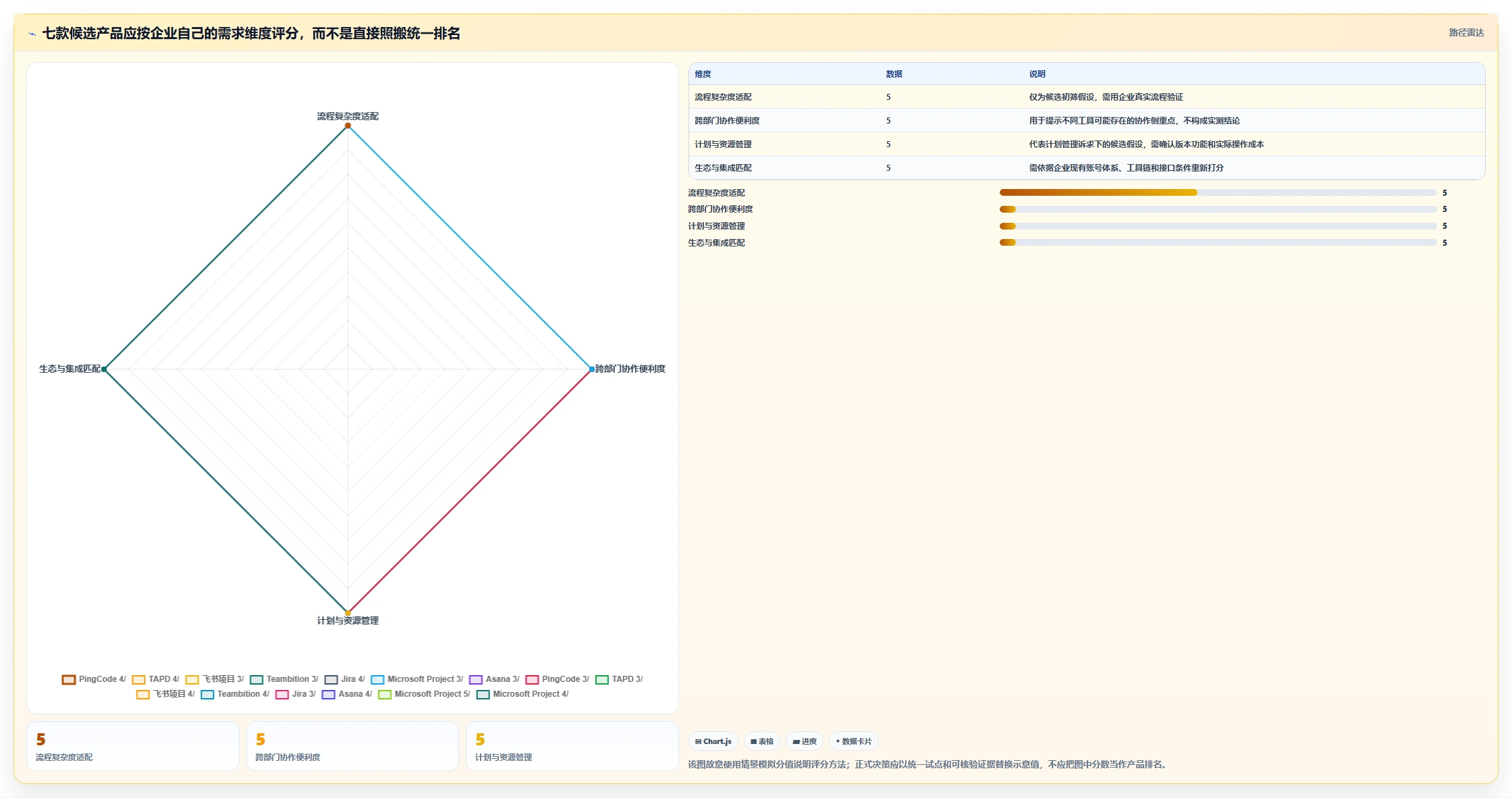Click the 路径雷达 label in the header
The width and height of the screenshot is (1512, 798).
1466,32
